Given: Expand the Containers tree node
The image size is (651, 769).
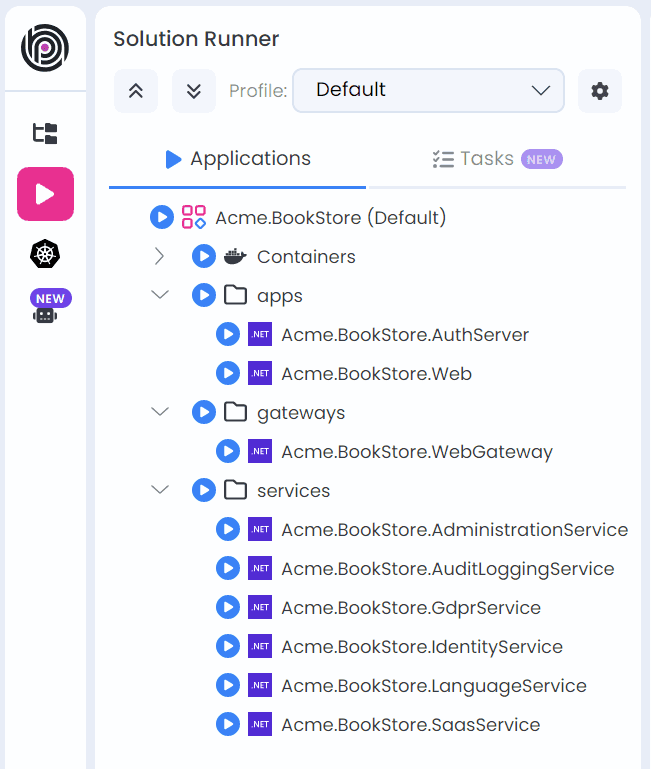Looking at the screenshot, I should (159, 257).
